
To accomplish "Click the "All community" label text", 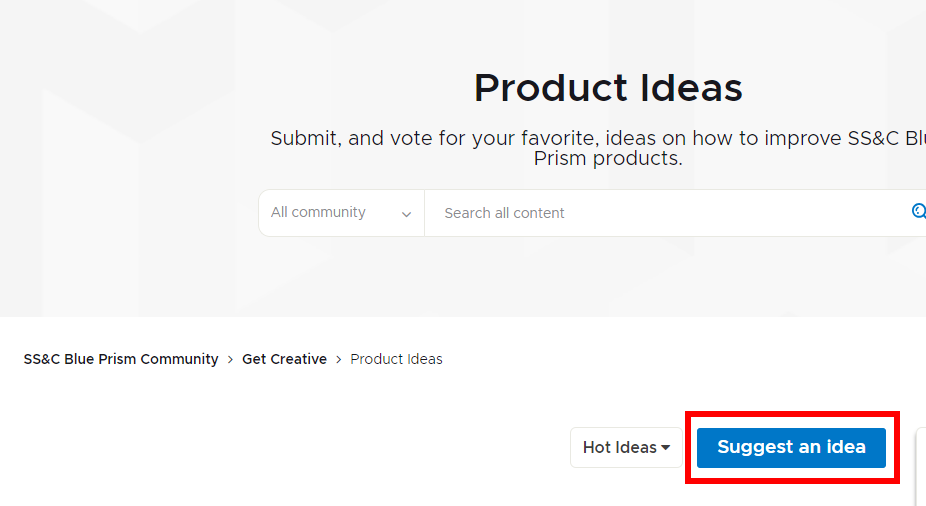I will pos(318,212).
